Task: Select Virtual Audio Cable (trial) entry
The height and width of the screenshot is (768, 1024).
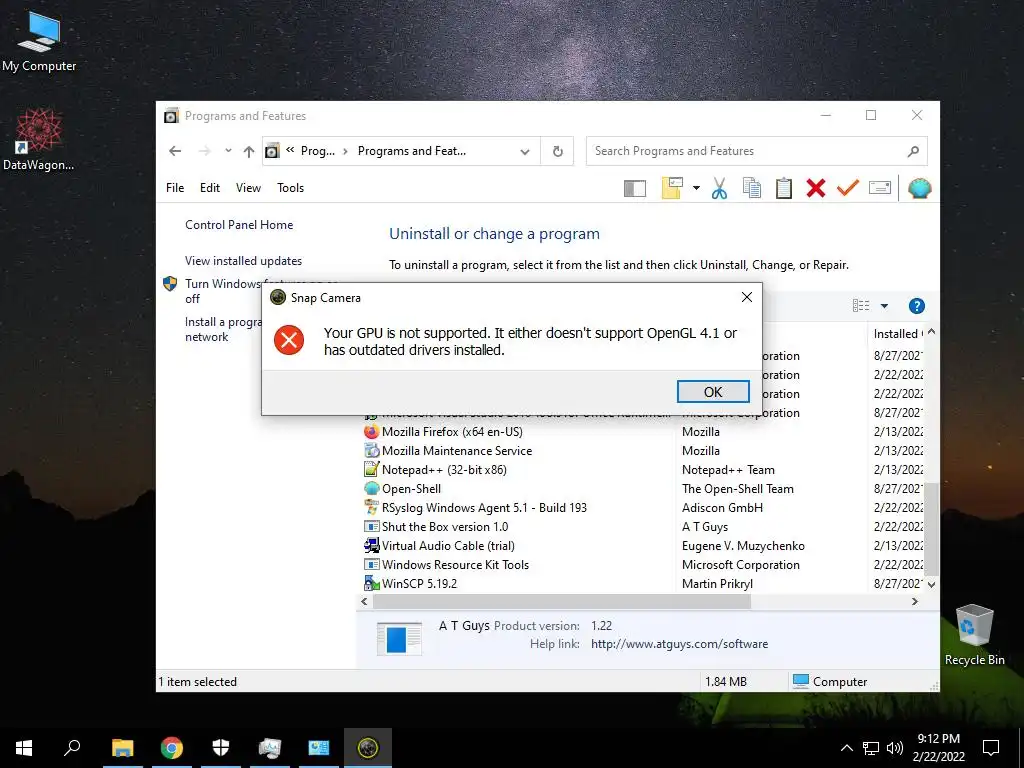Action: pyautogui.click(x=448, y=545)
